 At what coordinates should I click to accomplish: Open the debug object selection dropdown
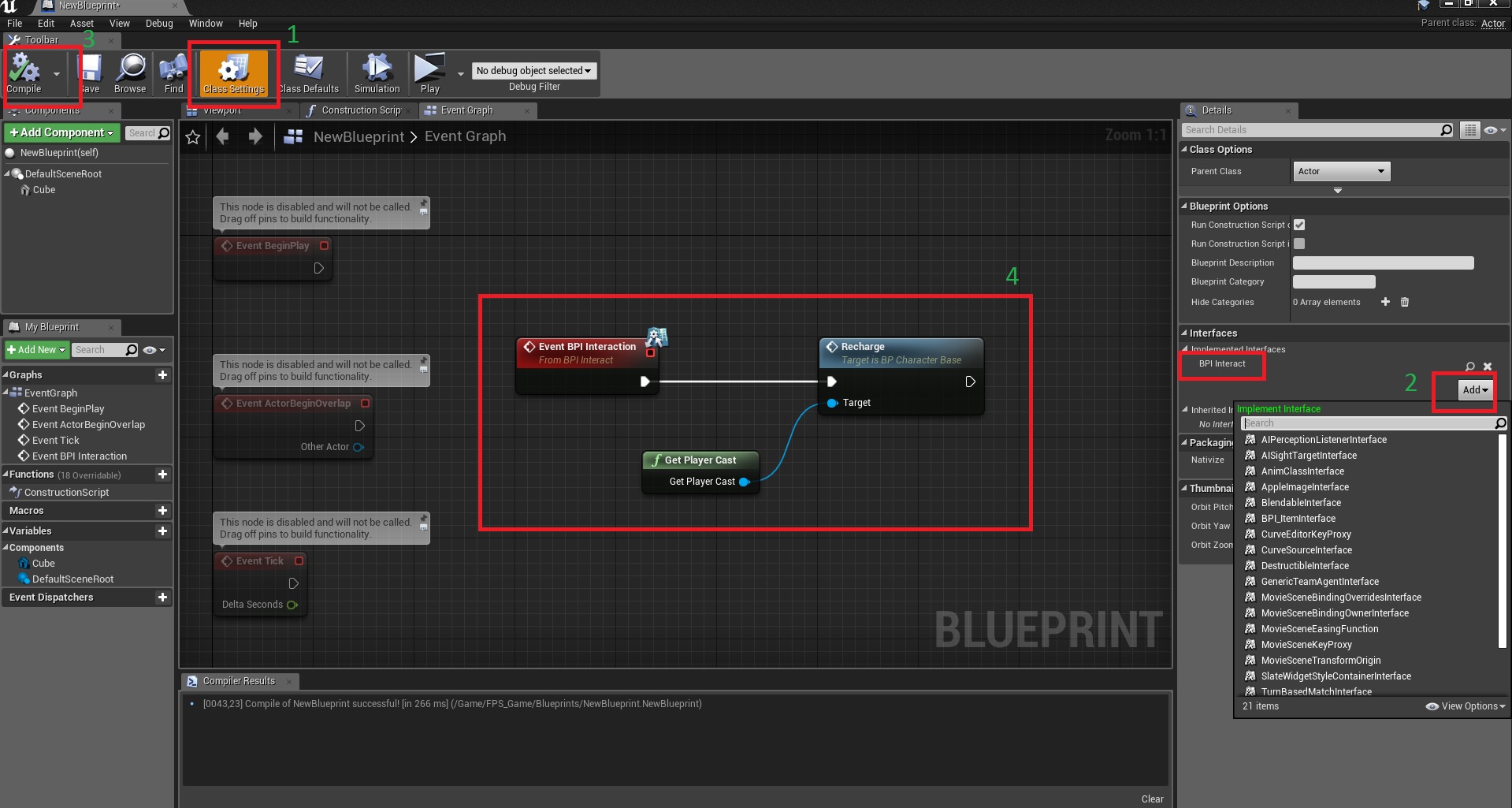coord(534,71)
